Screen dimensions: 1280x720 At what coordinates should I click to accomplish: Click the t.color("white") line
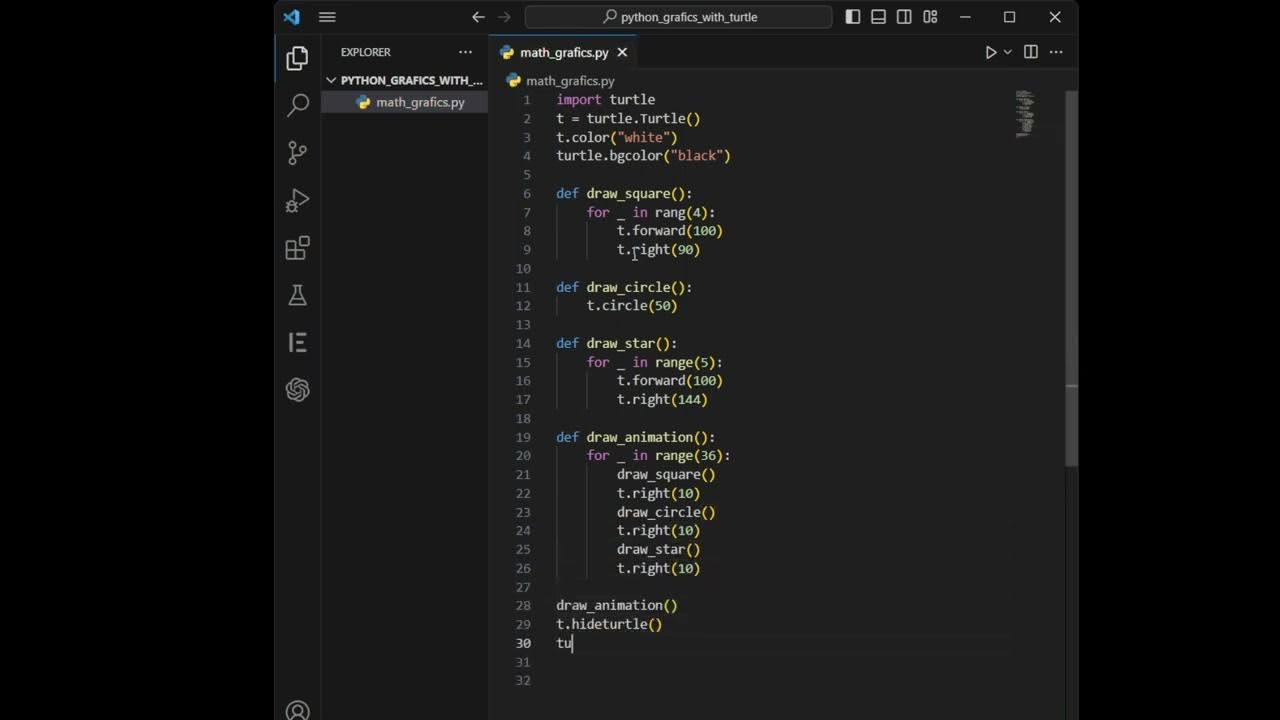[617, 137]
